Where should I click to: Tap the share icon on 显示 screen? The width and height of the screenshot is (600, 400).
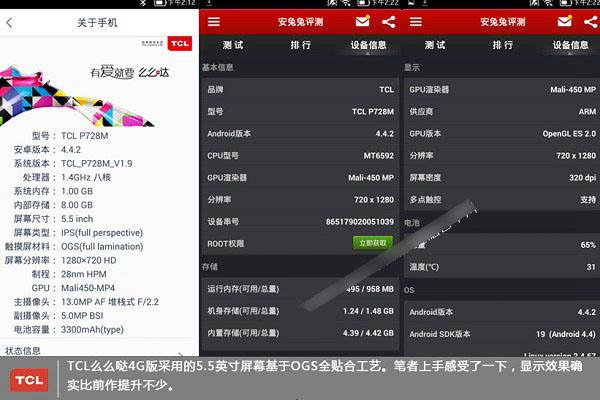(592, 22)
